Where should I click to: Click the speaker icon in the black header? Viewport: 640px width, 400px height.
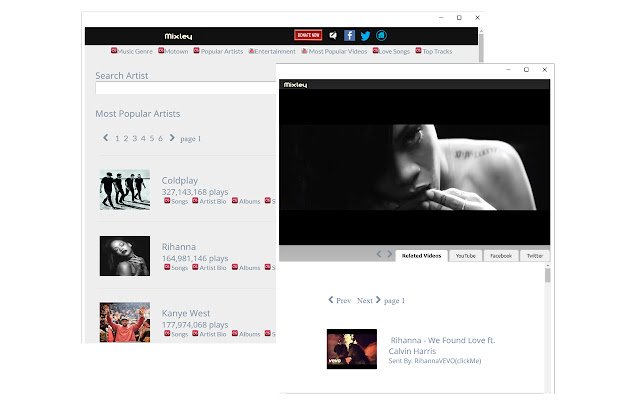coord(333,36)
